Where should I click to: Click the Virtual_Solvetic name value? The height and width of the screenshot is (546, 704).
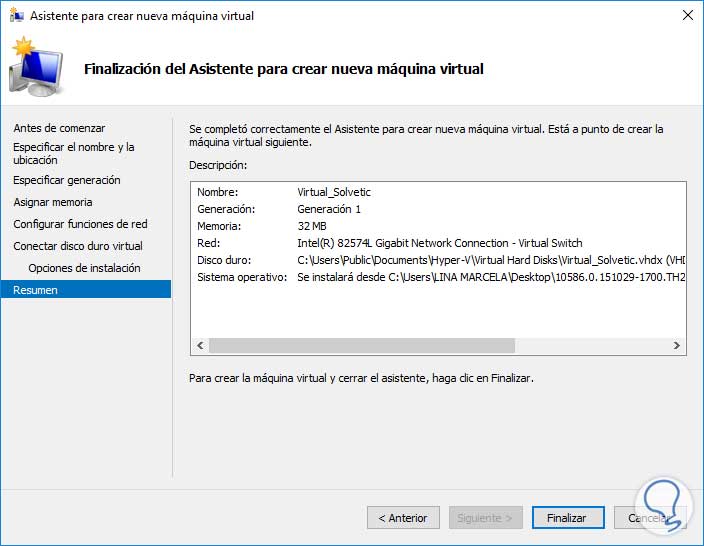[x=334, y=192]
